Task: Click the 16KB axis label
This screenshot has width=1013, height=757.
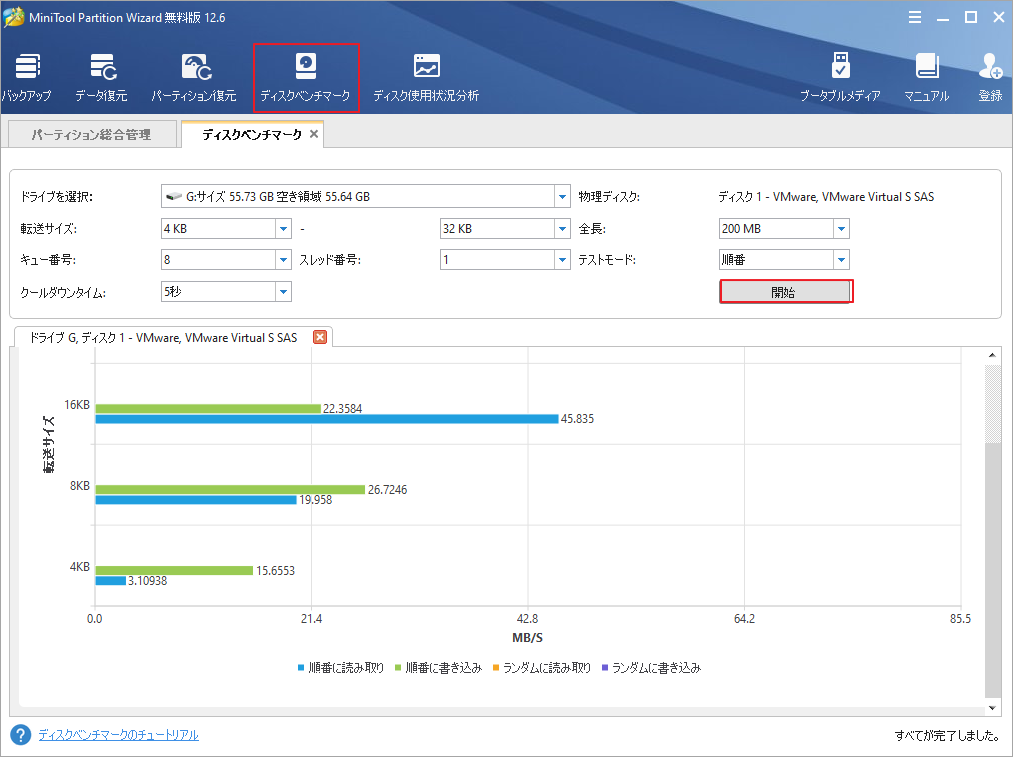Action: (x=77, y=405)
